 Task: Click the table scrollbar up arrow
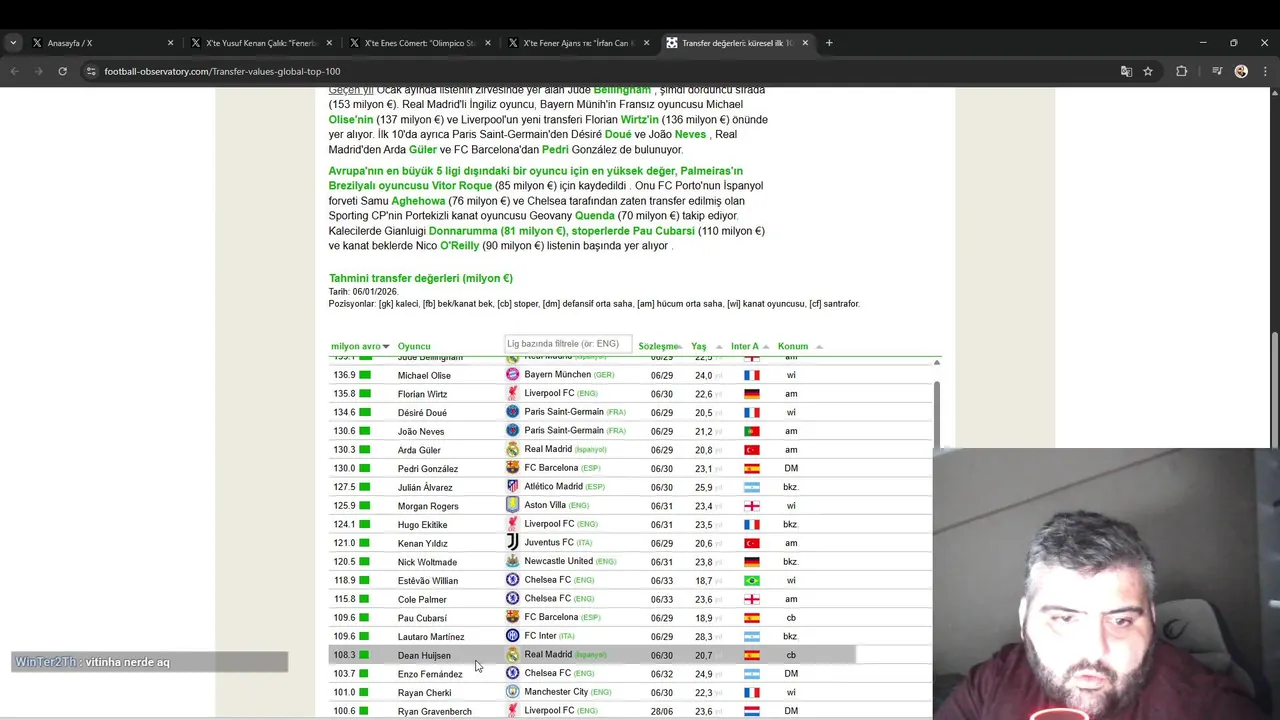[x=937, y=362]
